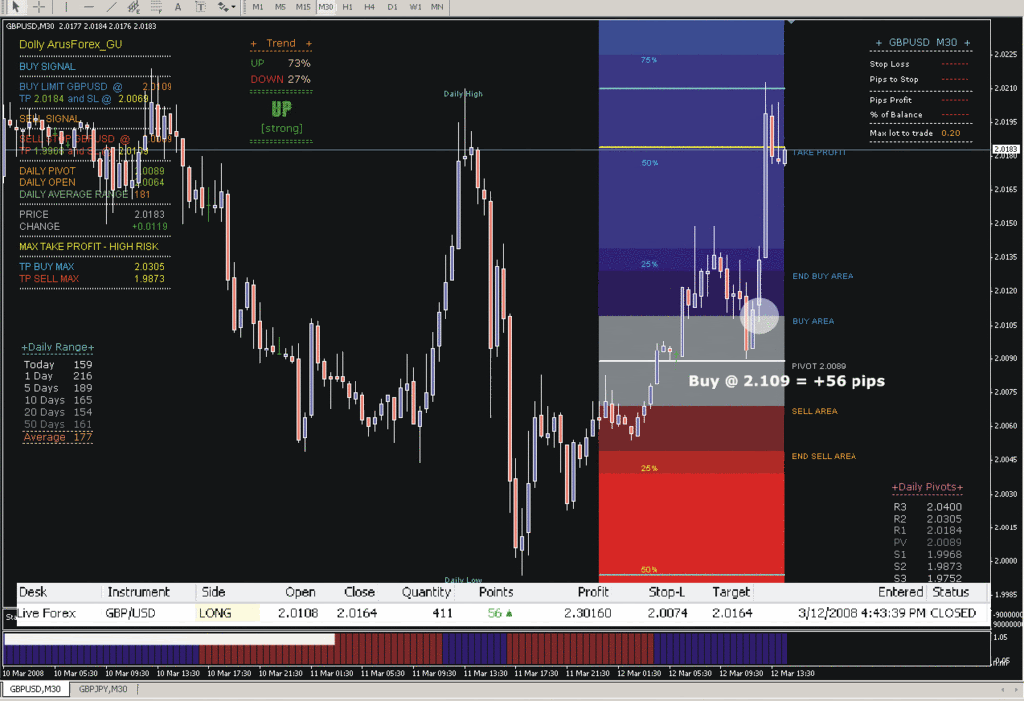
Task: Click the chart tabs scroll right arrow
Action: 1016,690
